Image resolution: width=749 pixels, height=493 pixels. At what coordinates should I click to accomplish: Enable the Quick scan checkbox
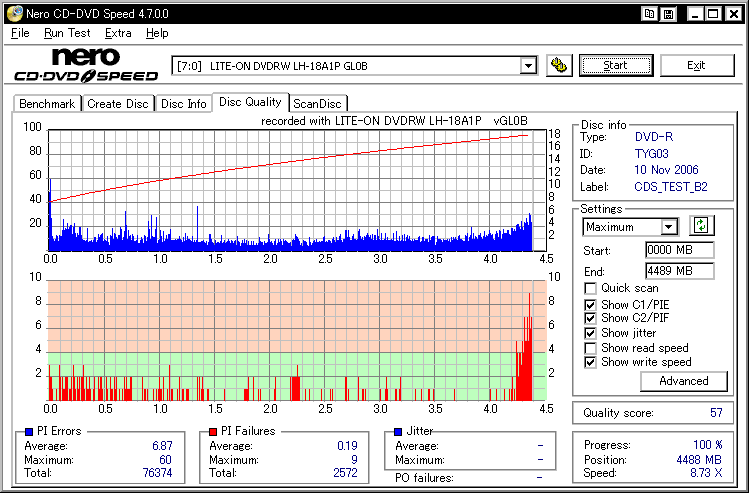tap(590, 289)
